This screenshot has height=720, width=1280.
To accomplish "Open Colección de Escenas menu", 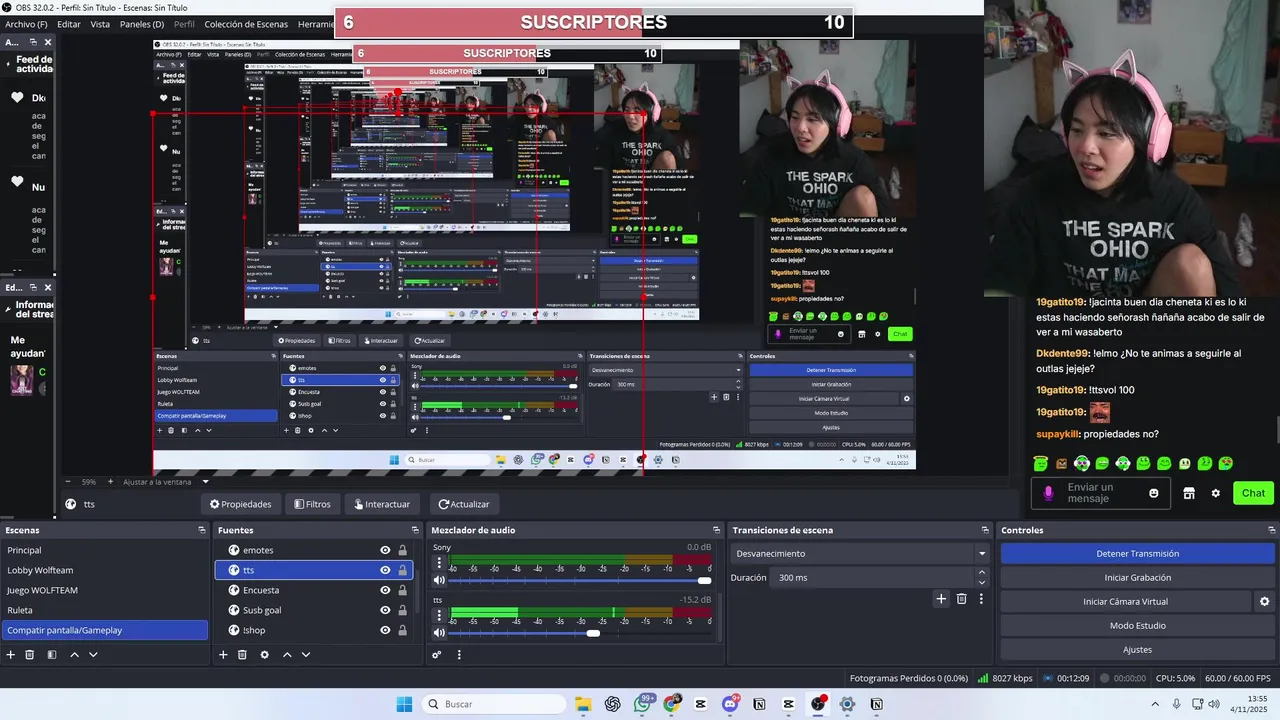I will click(246, 24).
